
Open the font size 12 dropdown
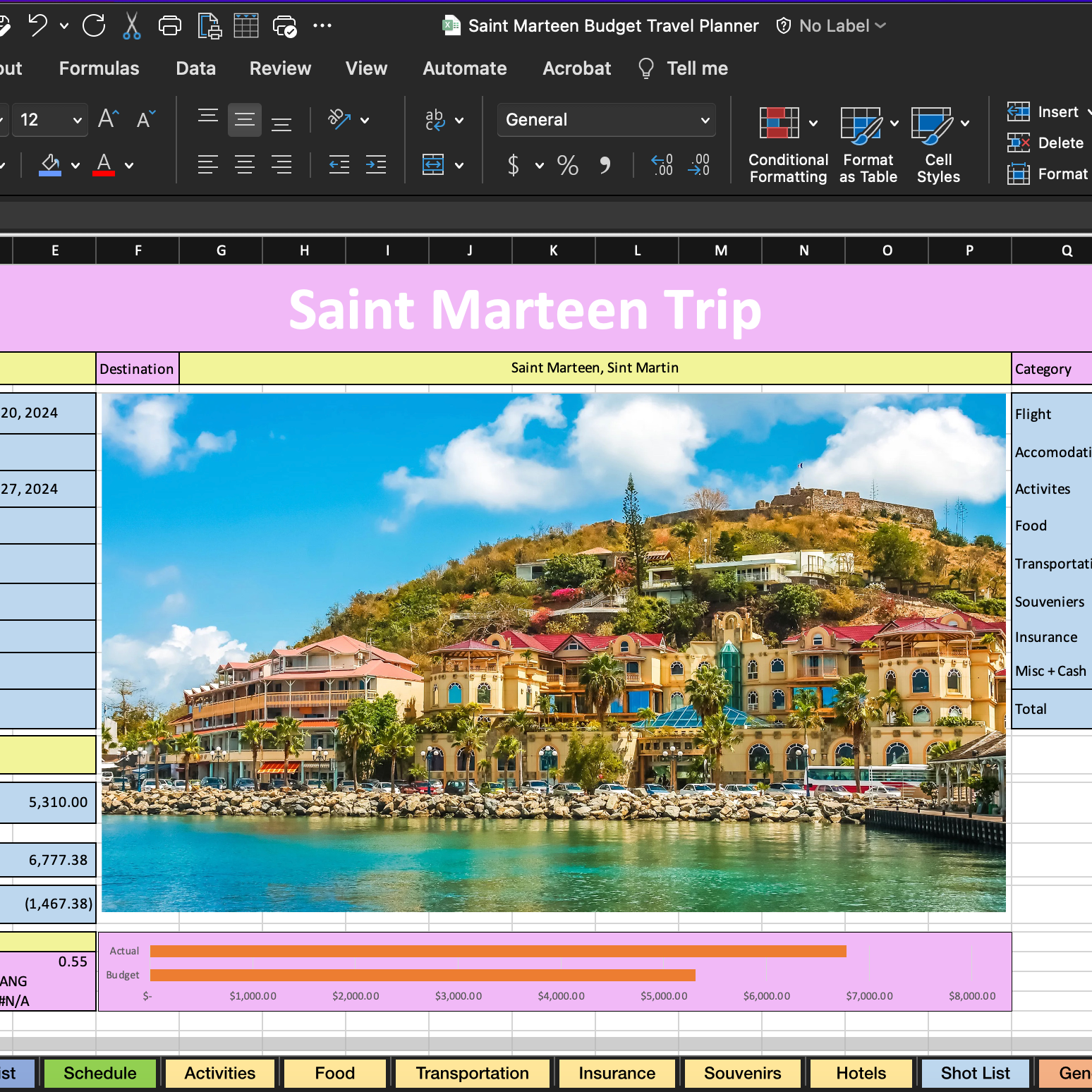77,120
